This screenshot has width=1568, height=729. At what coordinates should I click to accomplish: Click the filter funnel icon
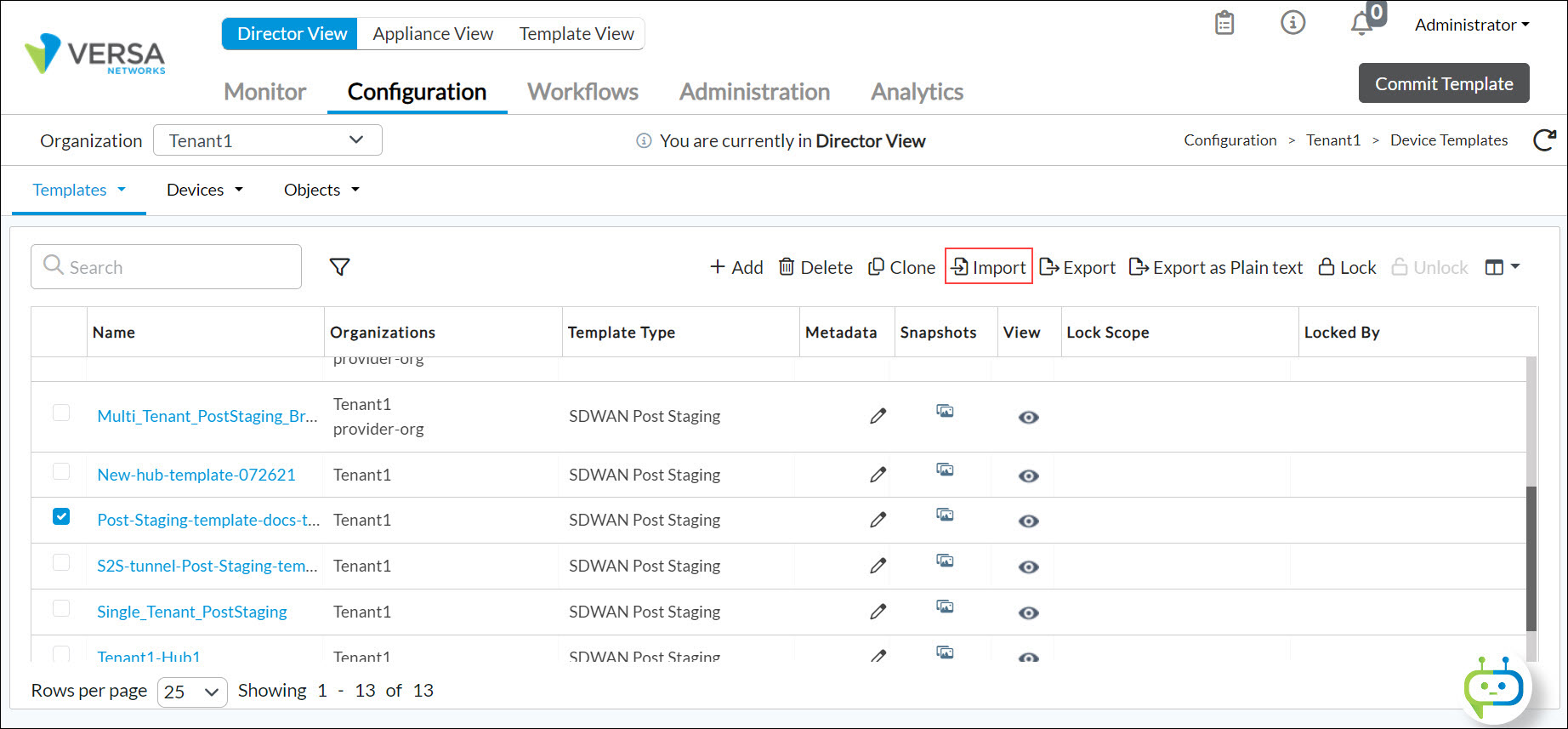(x=339, y=267)
